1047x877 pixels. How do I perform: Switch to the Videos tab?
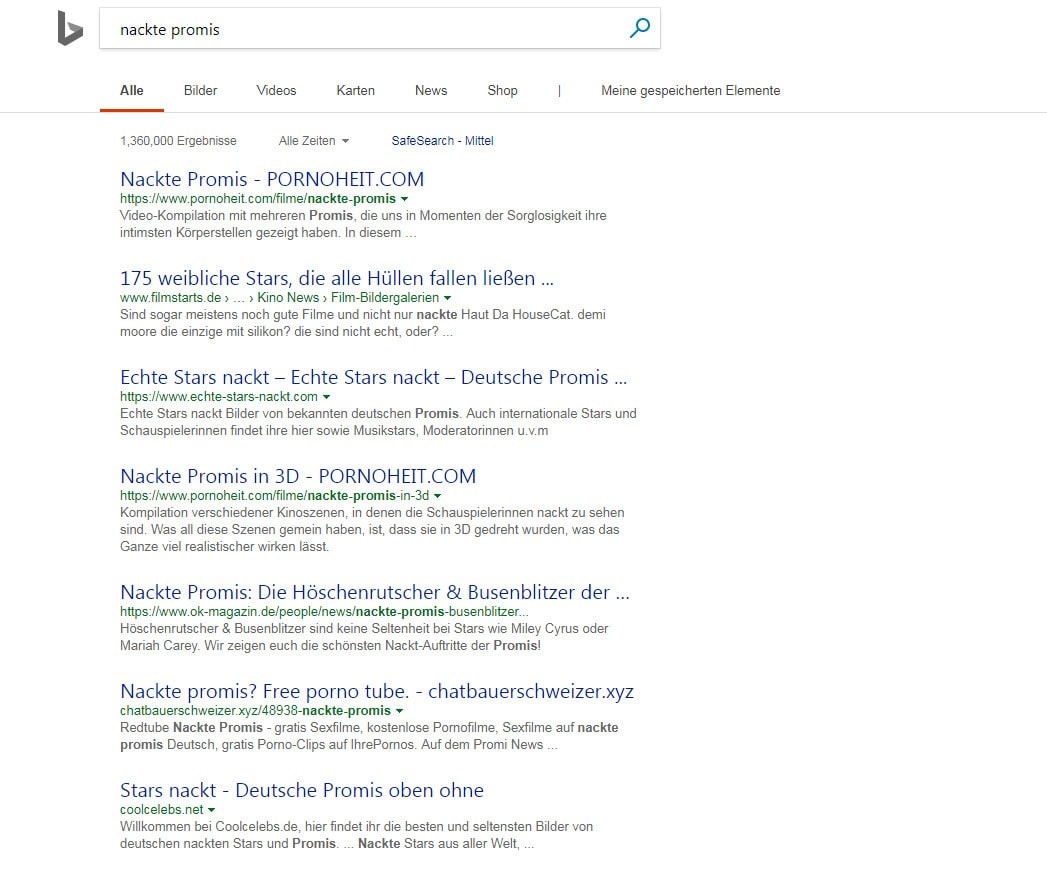coord(276,90)
